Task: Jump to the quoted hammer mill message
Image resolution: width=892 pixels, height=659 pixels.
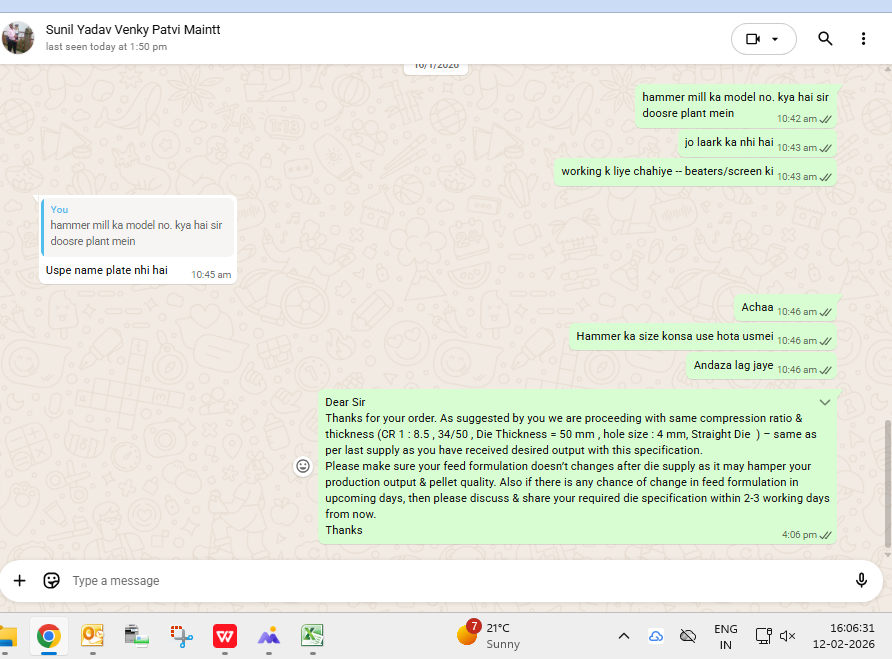Action: (x=139, y=226)
